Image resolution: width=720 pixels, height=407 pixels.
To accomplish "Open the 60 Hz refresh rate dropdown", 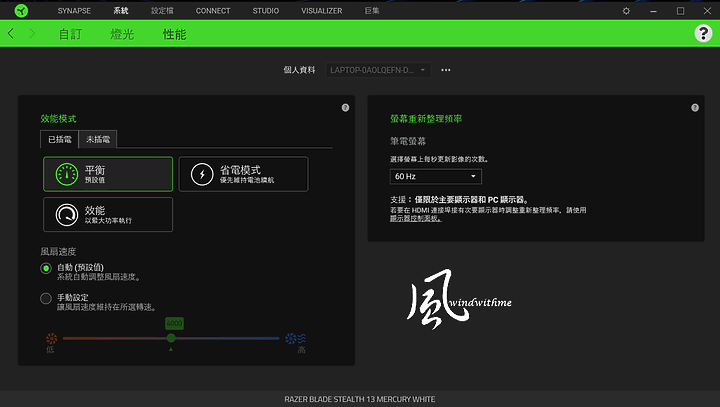I will [x=436, y=176].
